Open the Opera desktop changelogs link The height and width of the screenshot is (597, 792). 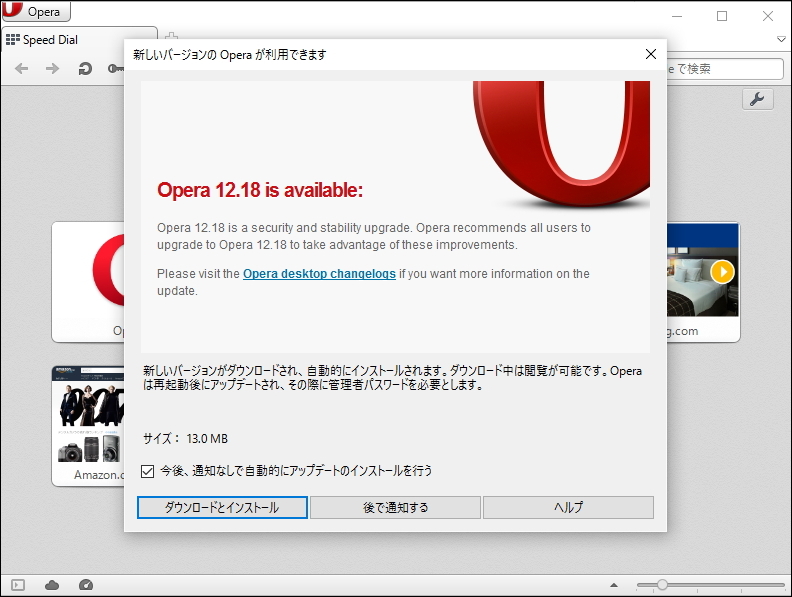319,274
